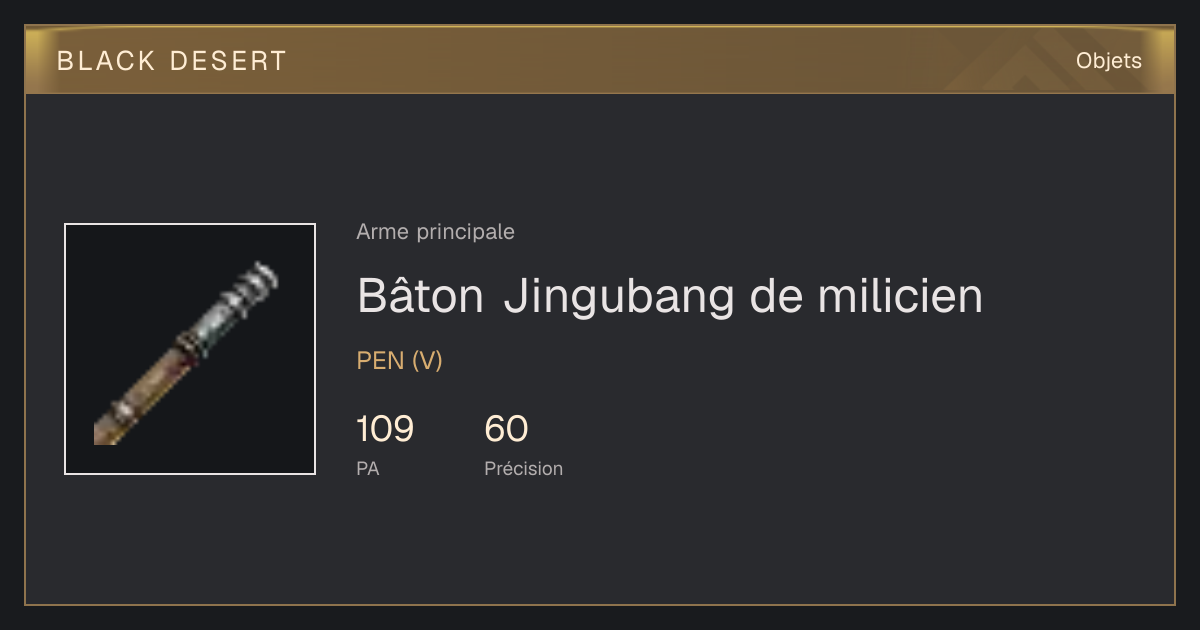Click the white-bordered item frame
The image size is (1200, 630).
[x=190, y=349]
